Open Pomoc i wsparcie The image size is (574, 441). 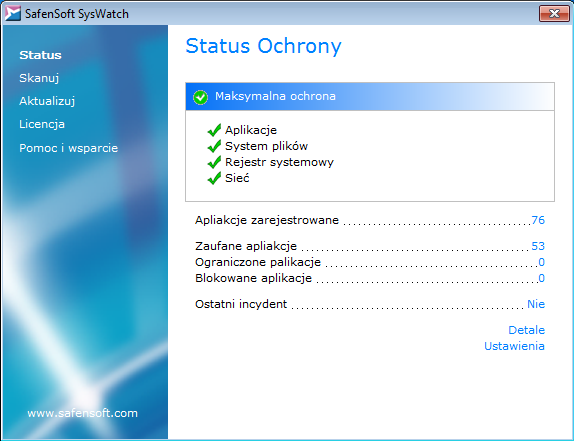point(68,148)
